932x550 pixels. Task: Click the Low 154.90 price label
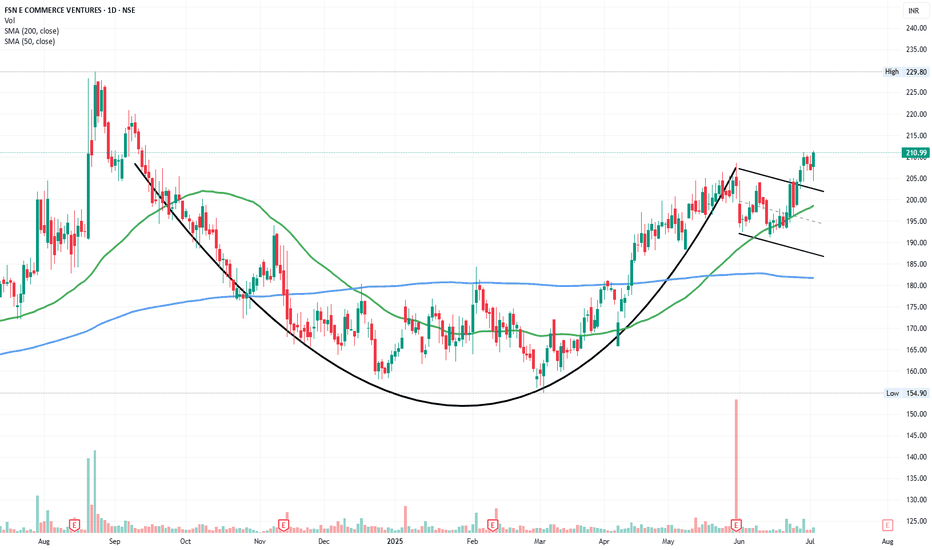(906, 393)
